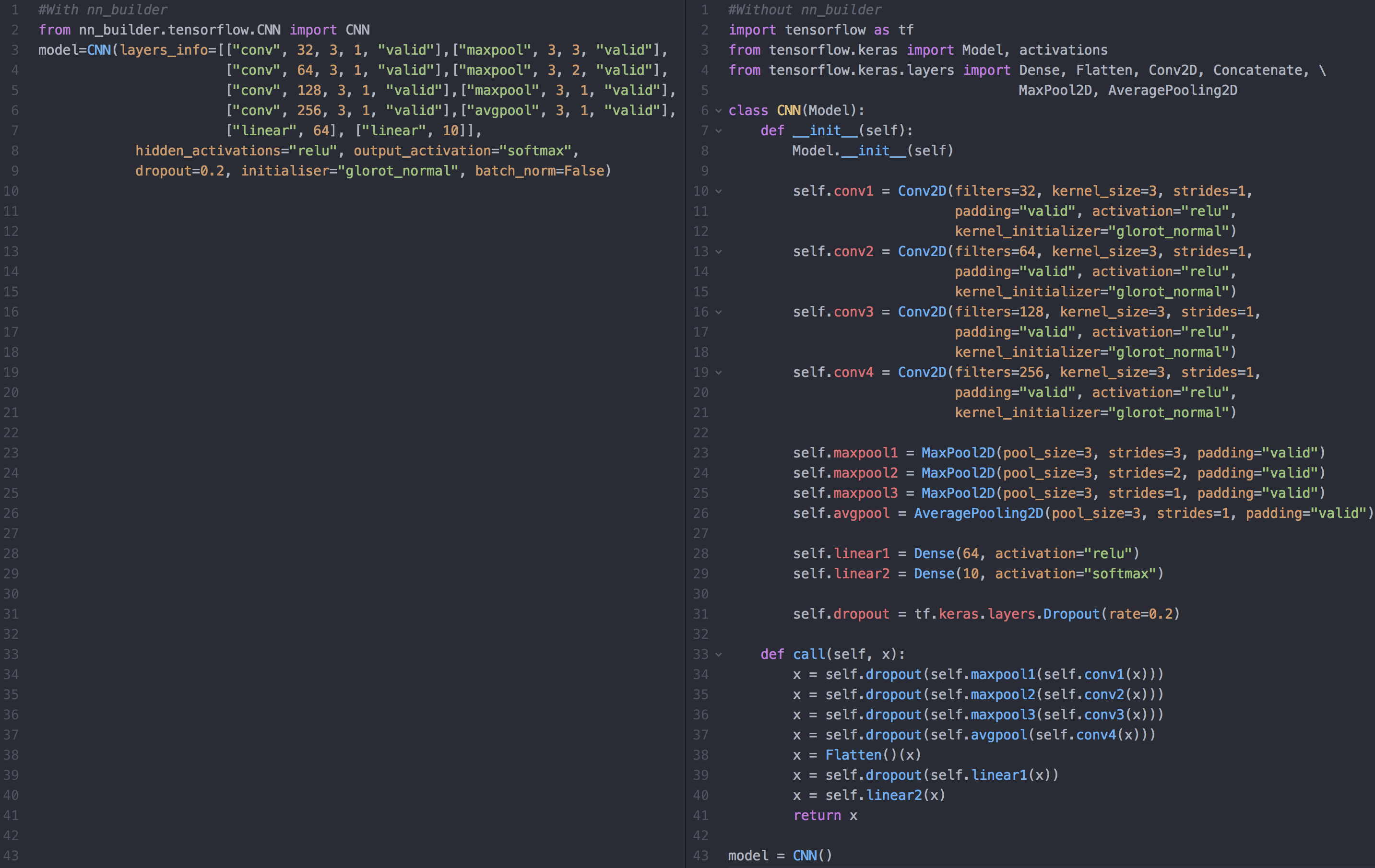Place cursor on 'batch_norm=False' text
Viewport: 1375px width, 868px height.
point(539,171)
